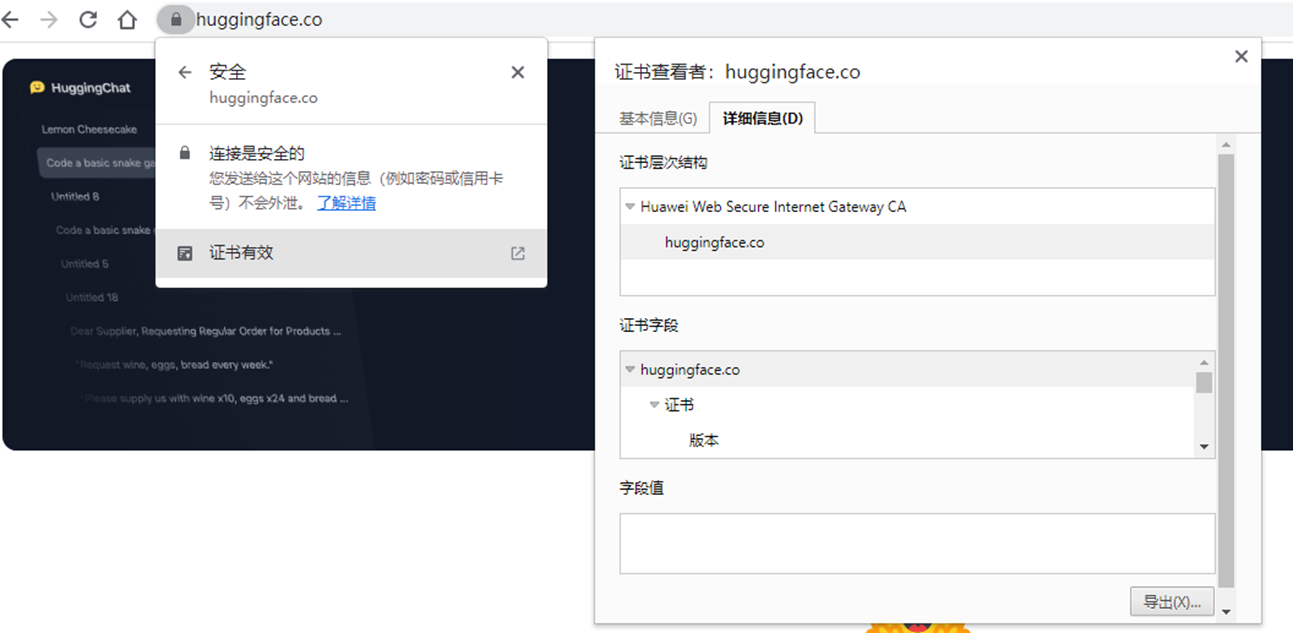Click the HuggingChat logo

click(x=80, y=88)
